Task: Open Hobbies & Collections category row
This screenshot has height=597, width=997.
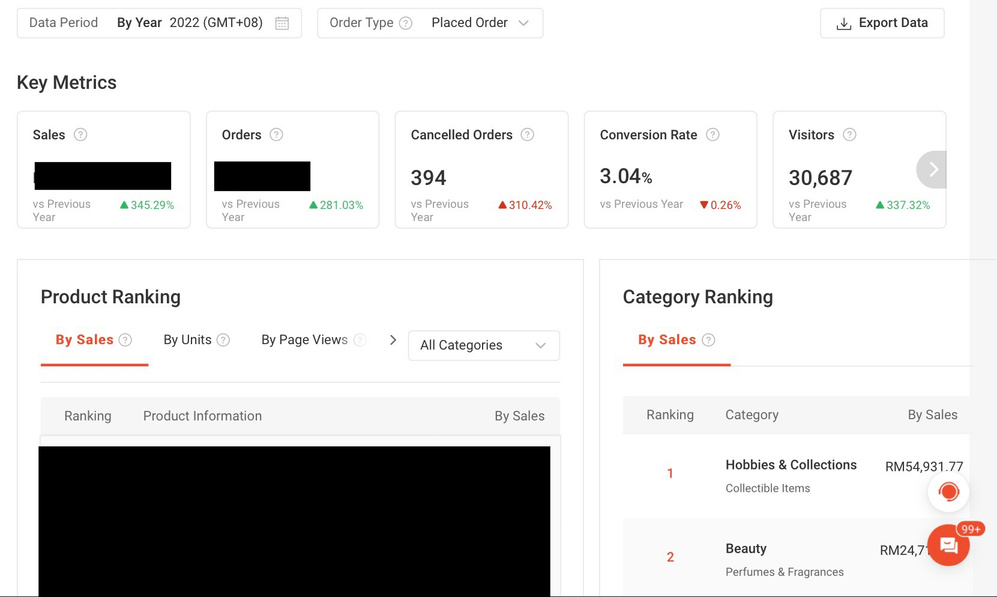Action: tap(790, 475)
